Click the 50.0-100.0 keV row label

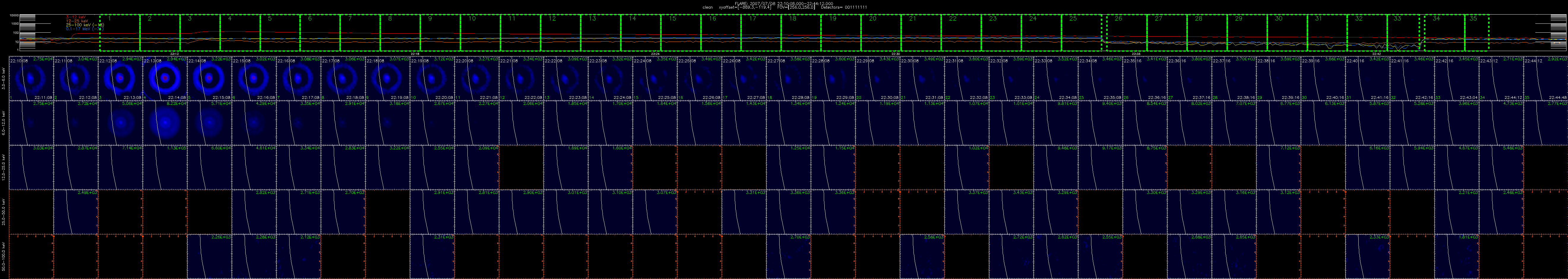[x=4, y=256]
